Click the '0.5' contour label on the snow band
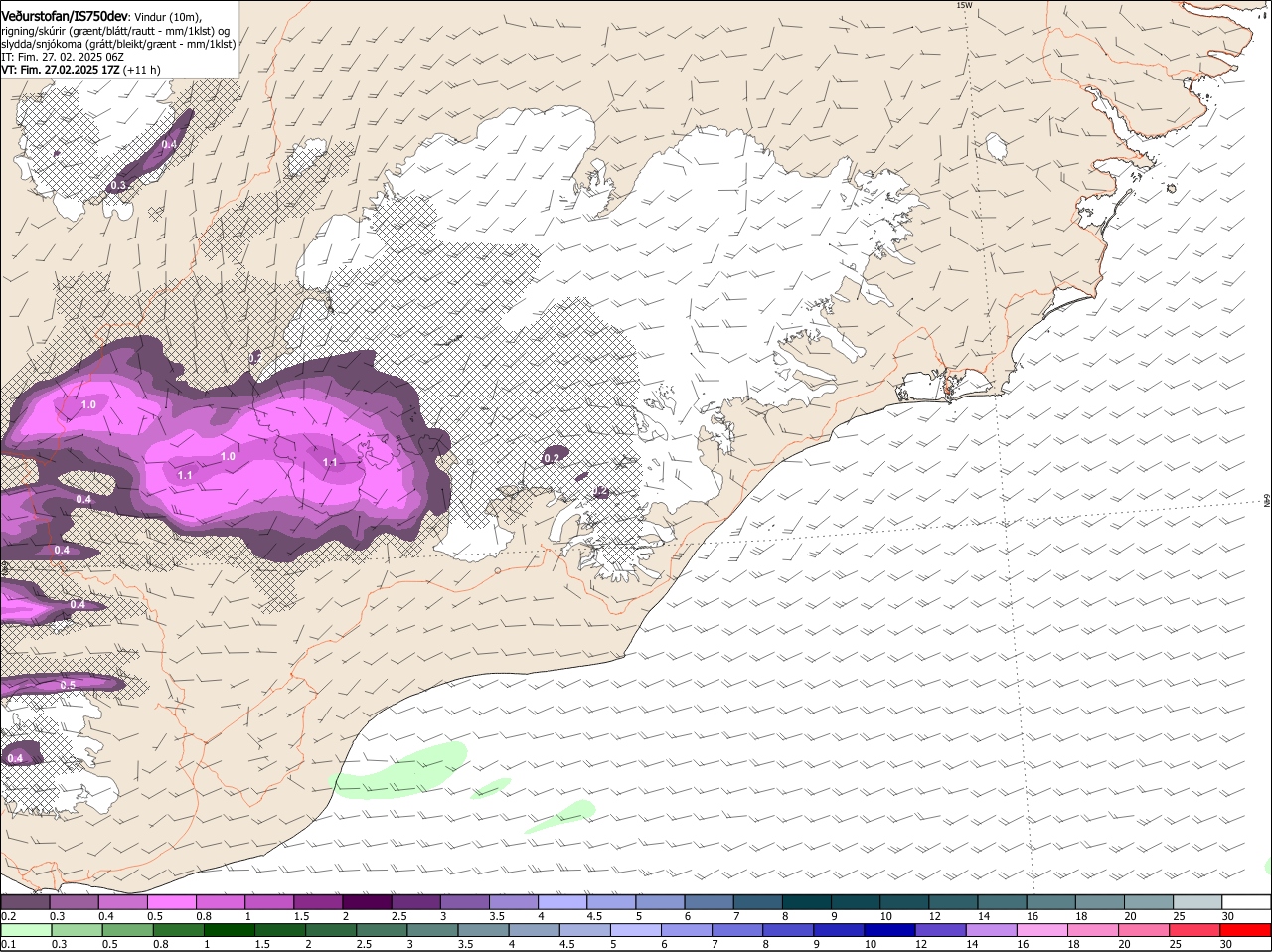Viewport: 1272px width, 952px height. tap(68, 685)
